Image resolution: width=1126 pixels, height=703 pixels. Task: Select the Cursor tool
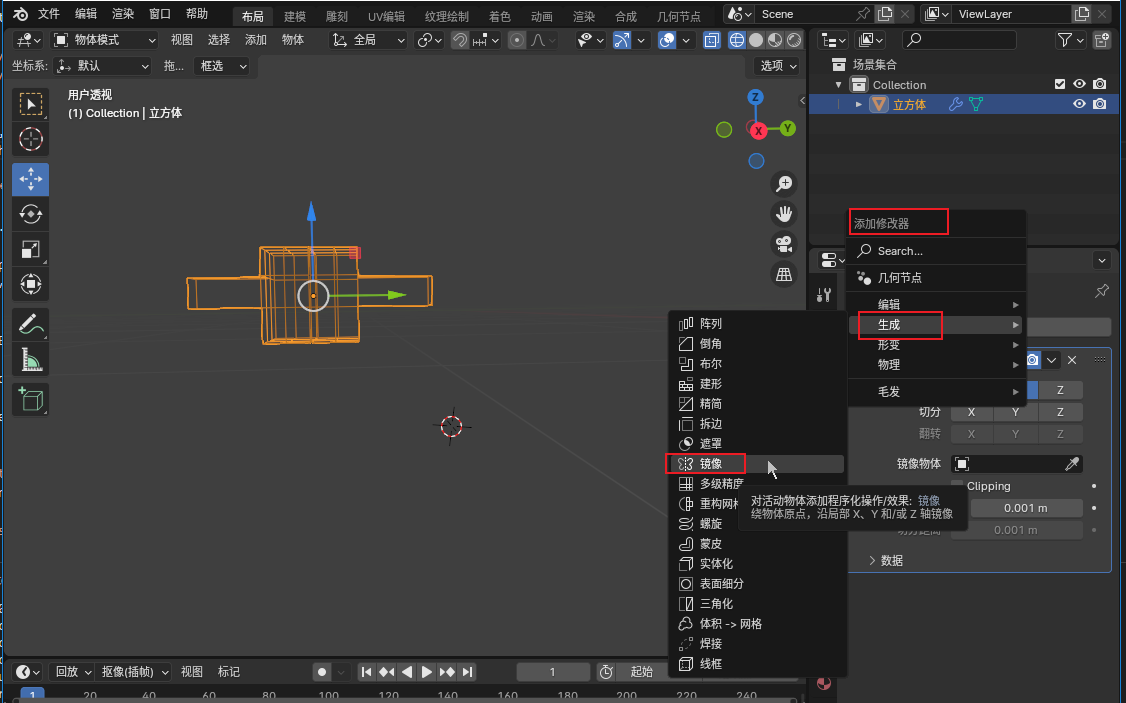point(31,139)
